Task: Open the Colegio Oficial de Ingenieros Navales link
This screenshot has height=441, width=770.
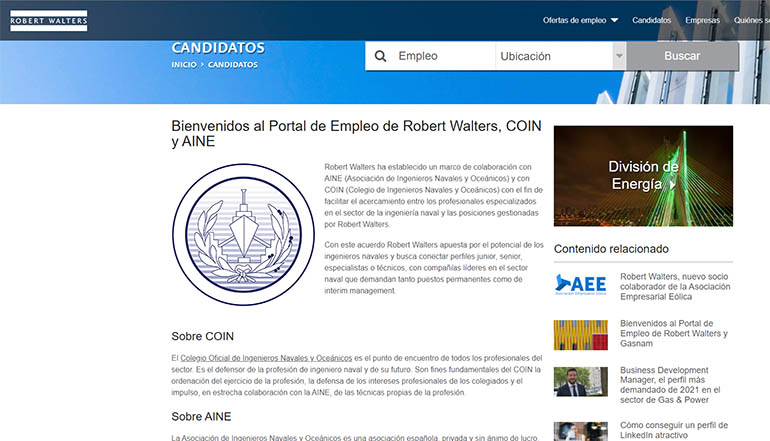Action: click(266, 357)
